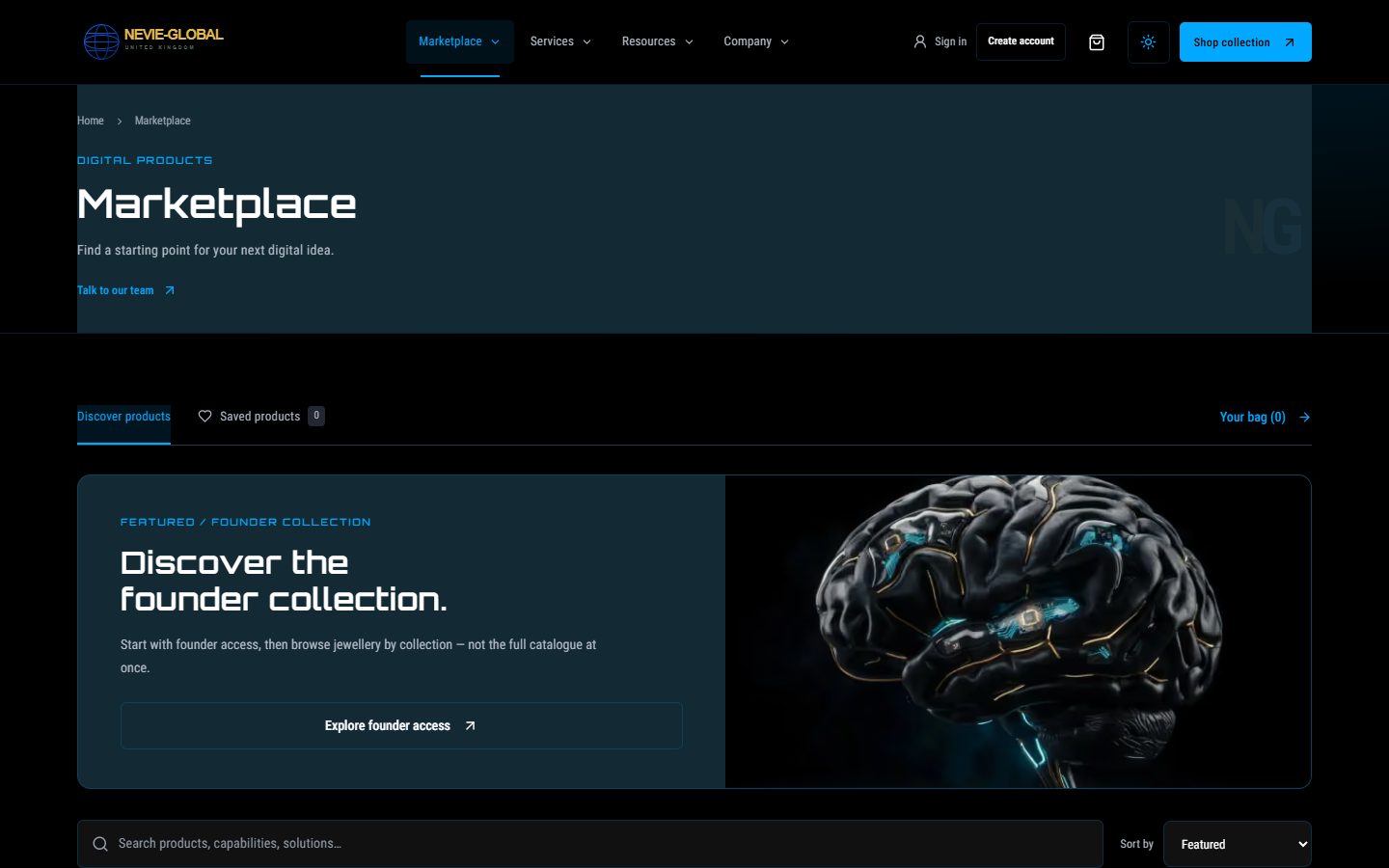Click the Marketplace page heading
The width and height of the screenshot is (1389, 868).
pyautogui.click(x=217, y=204)
